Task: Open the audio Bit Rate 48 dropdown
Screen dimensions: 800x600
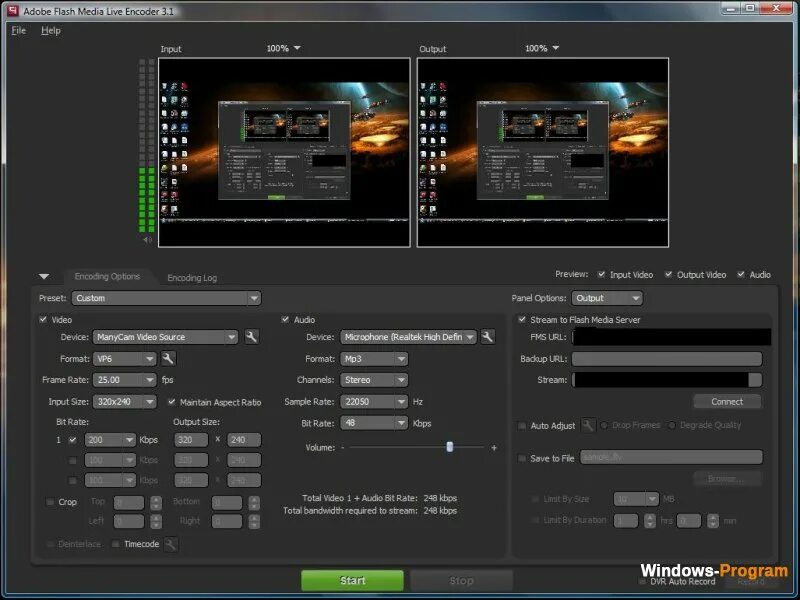Action: point(374,423)
